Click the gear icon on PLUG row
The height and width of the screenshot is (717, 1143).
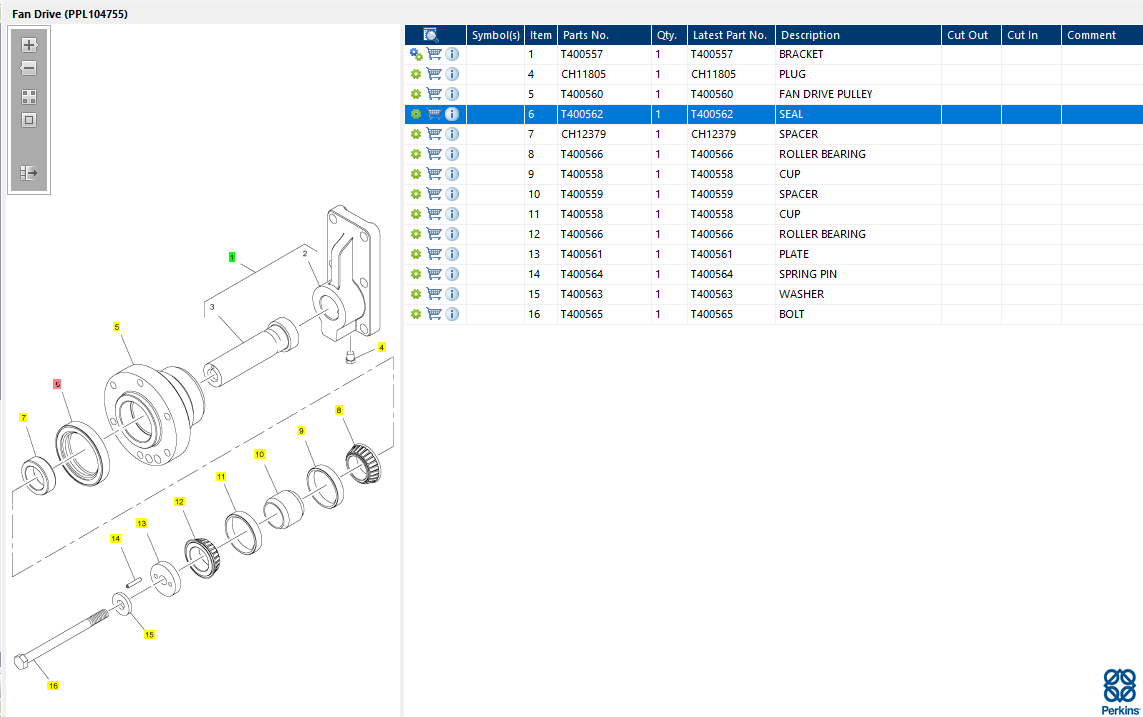(416, 74)
